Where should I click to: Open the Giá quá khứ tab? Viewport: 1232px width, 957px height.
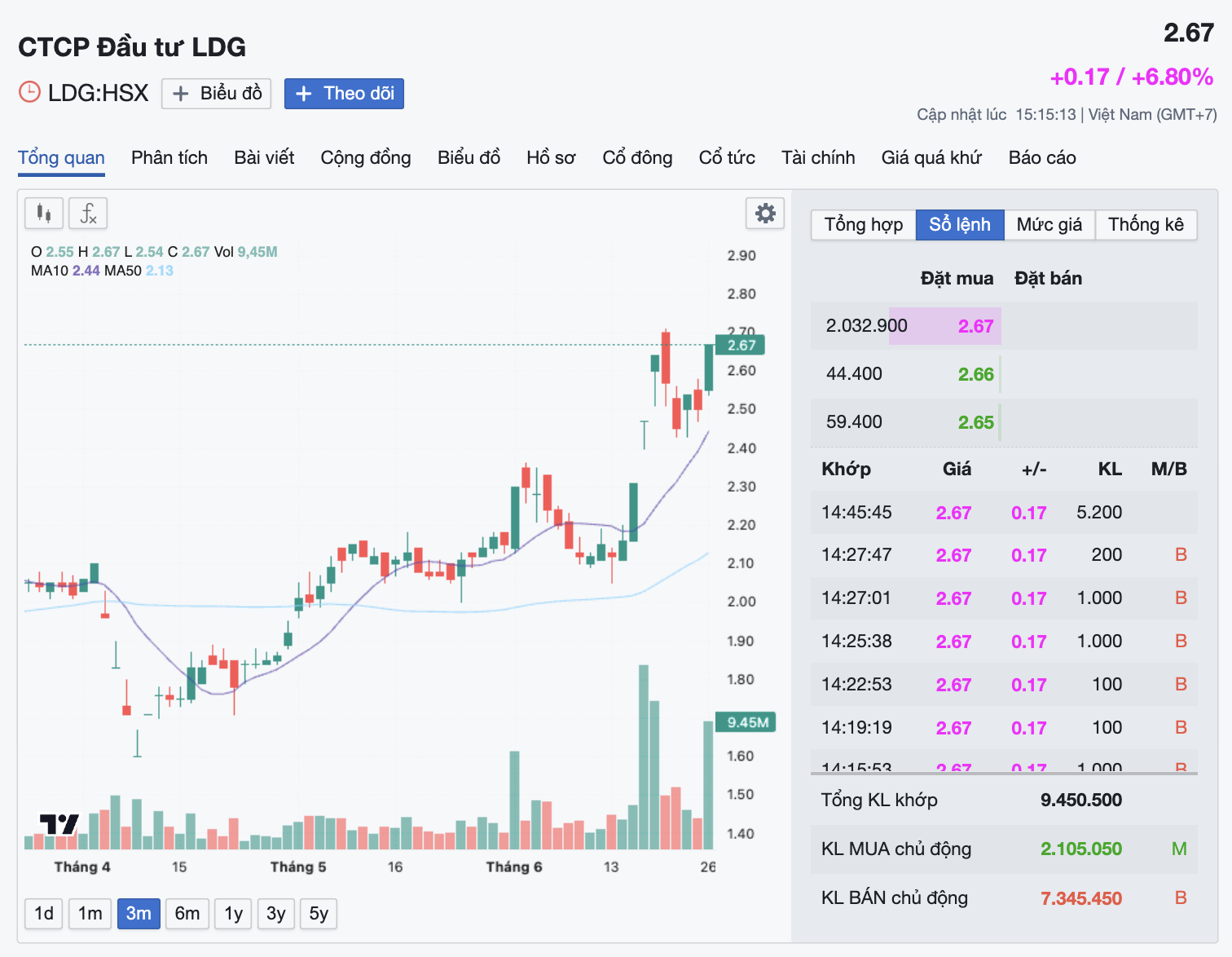pos(931,157)
